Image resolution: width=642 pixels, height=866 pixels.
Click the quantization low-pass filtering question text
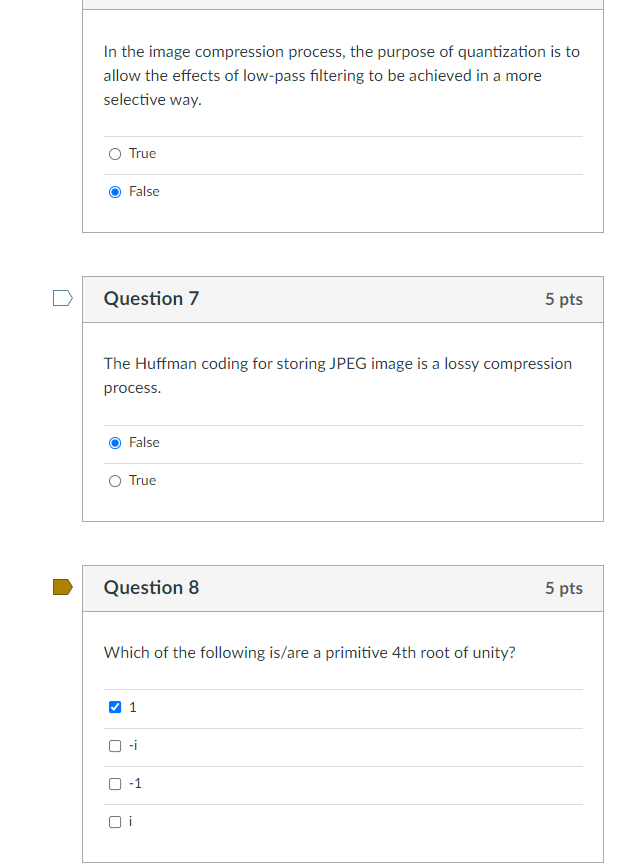click(x=341, y=76)
